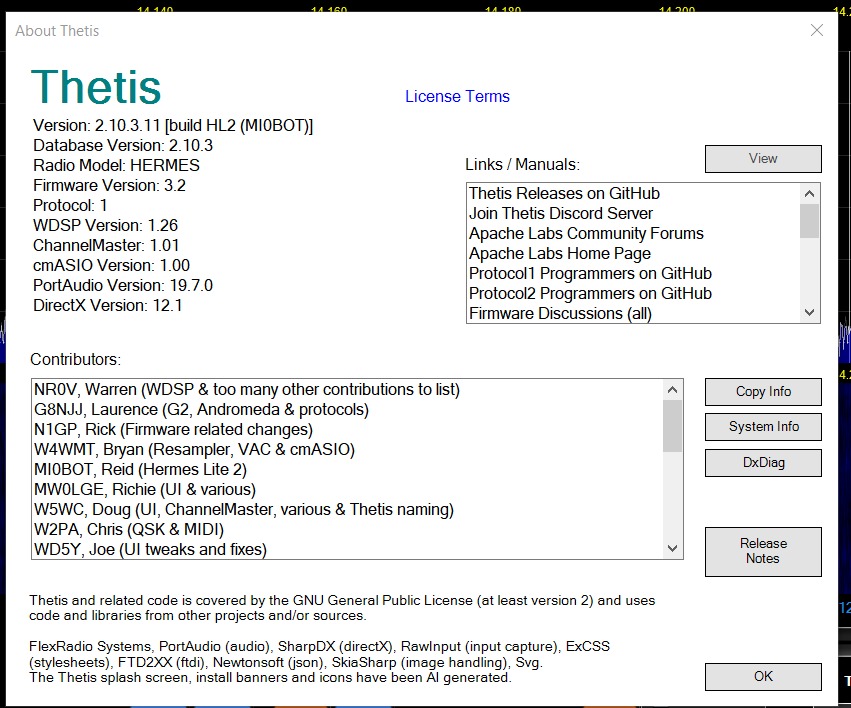851x708 pixels.
Task: Select Protocol2 Programmers on GitHub
Action: 590,294
